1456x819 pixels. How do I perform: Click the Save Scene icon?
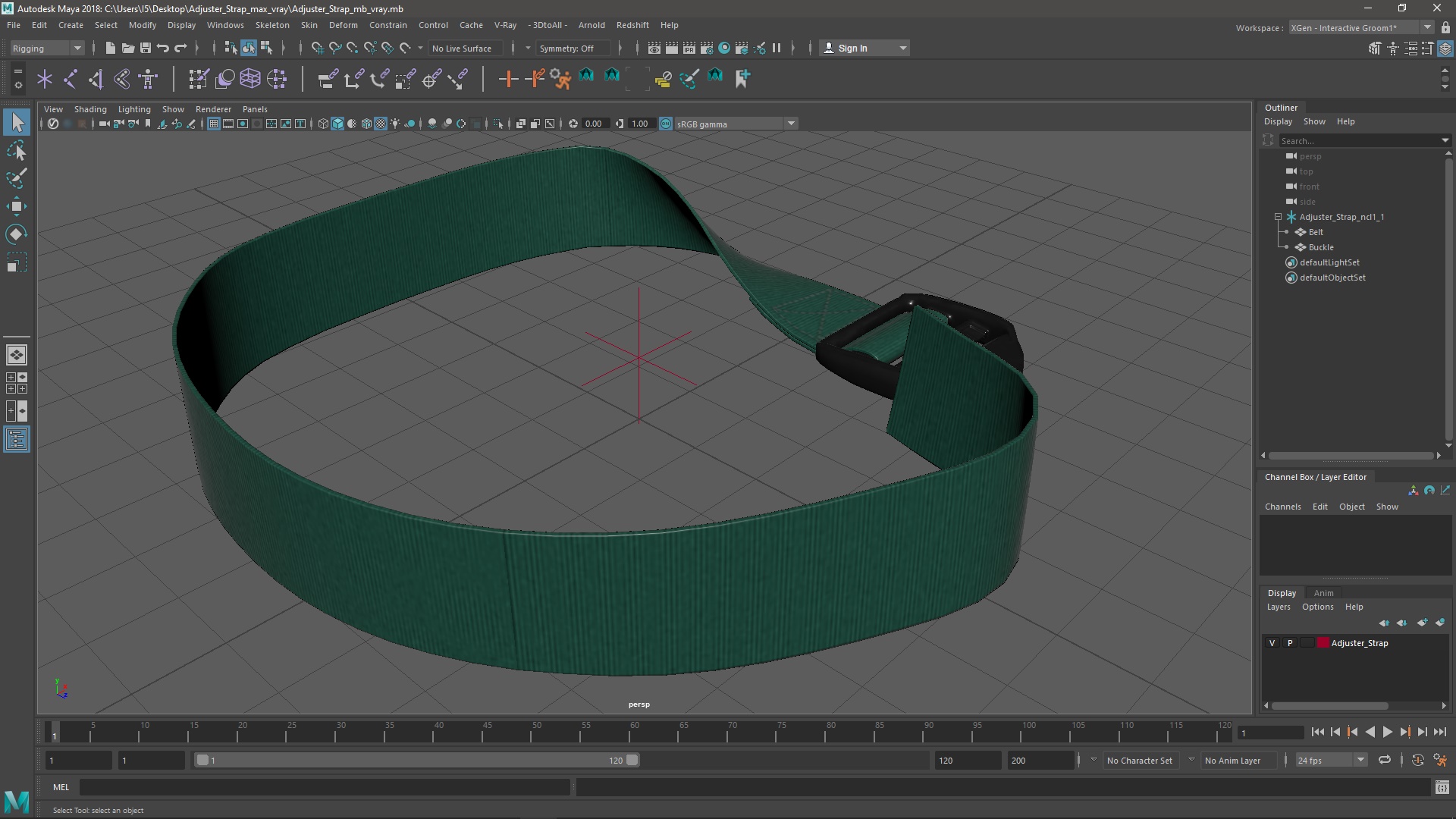pyautogui.click(x=146, y=48)
